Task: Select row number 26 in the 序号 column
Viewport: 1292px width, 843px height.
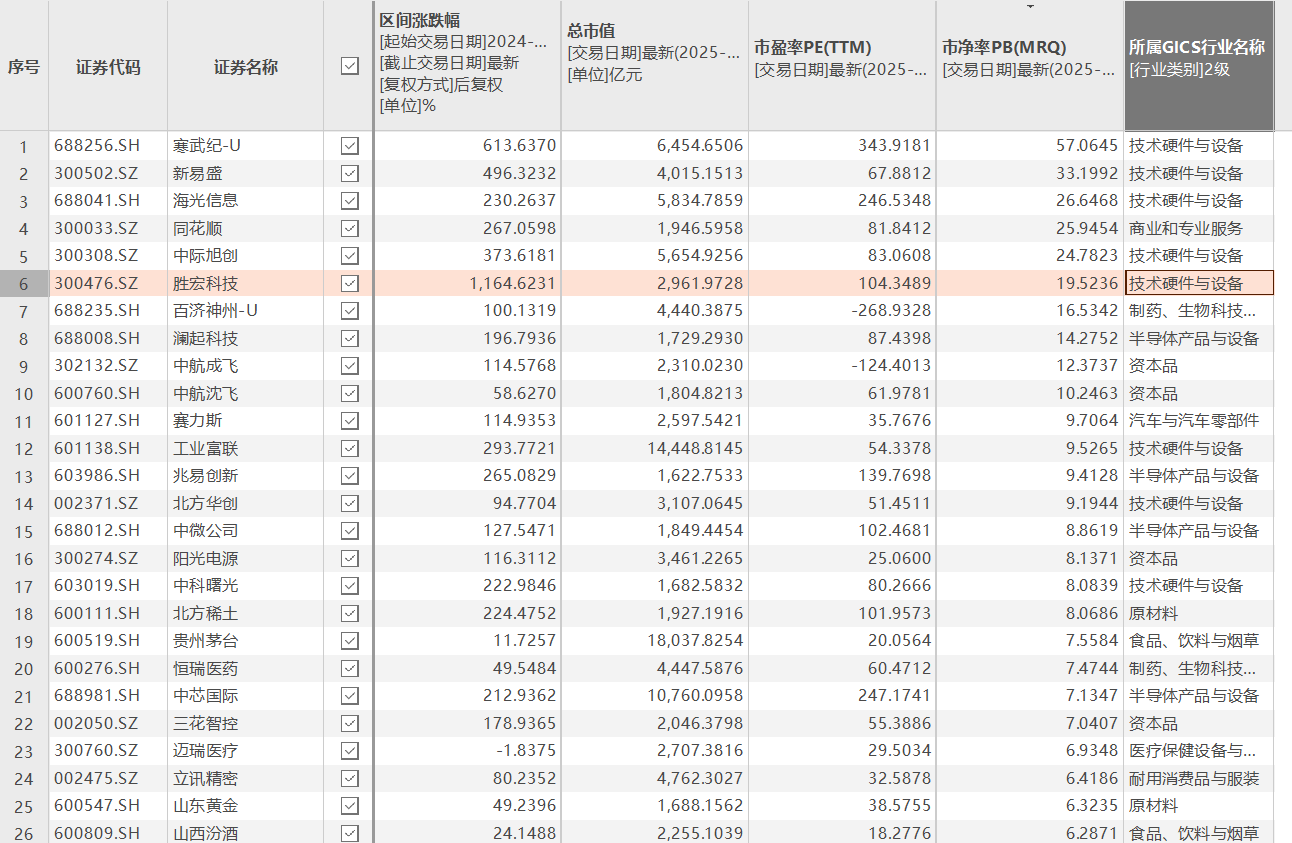Action: tap(24, 833)
